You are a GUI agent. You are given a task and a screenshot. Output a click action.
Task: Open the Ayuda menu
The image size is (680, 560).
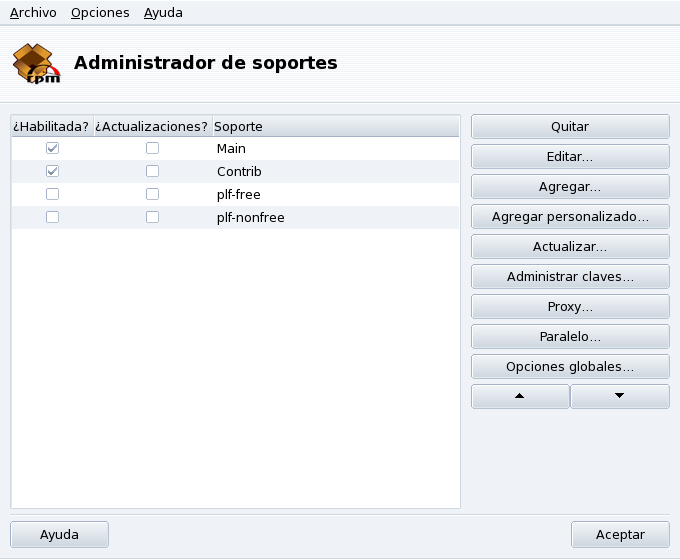163,13
